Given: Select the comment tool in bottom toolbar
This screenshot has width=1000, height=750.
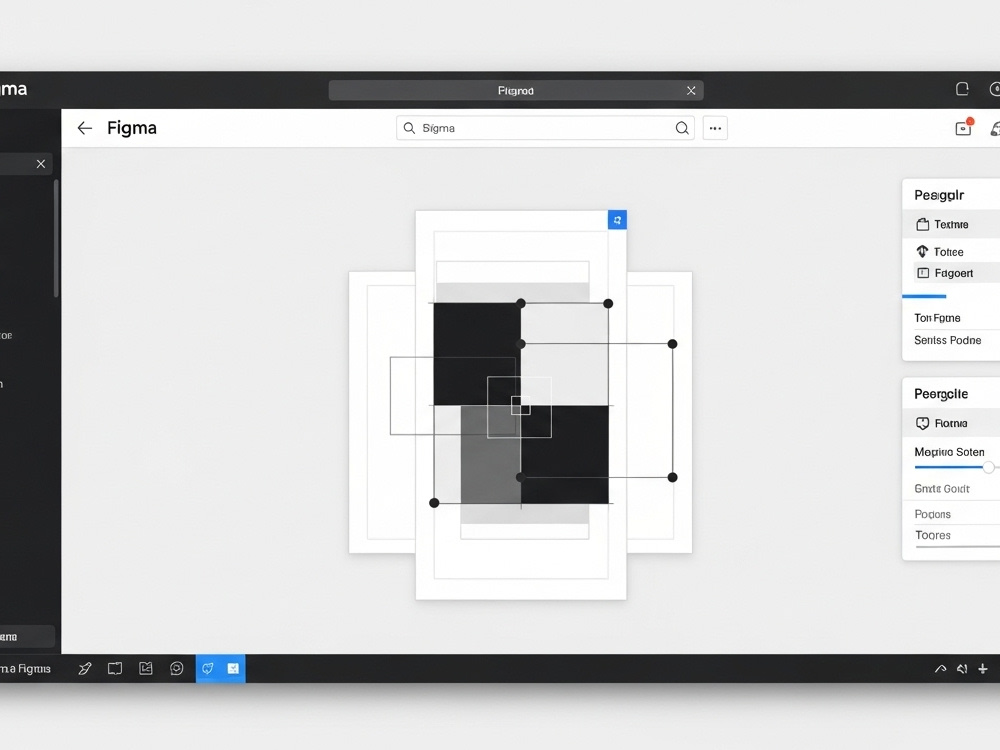Looking at the screenshot, I should tap(177, 668).
